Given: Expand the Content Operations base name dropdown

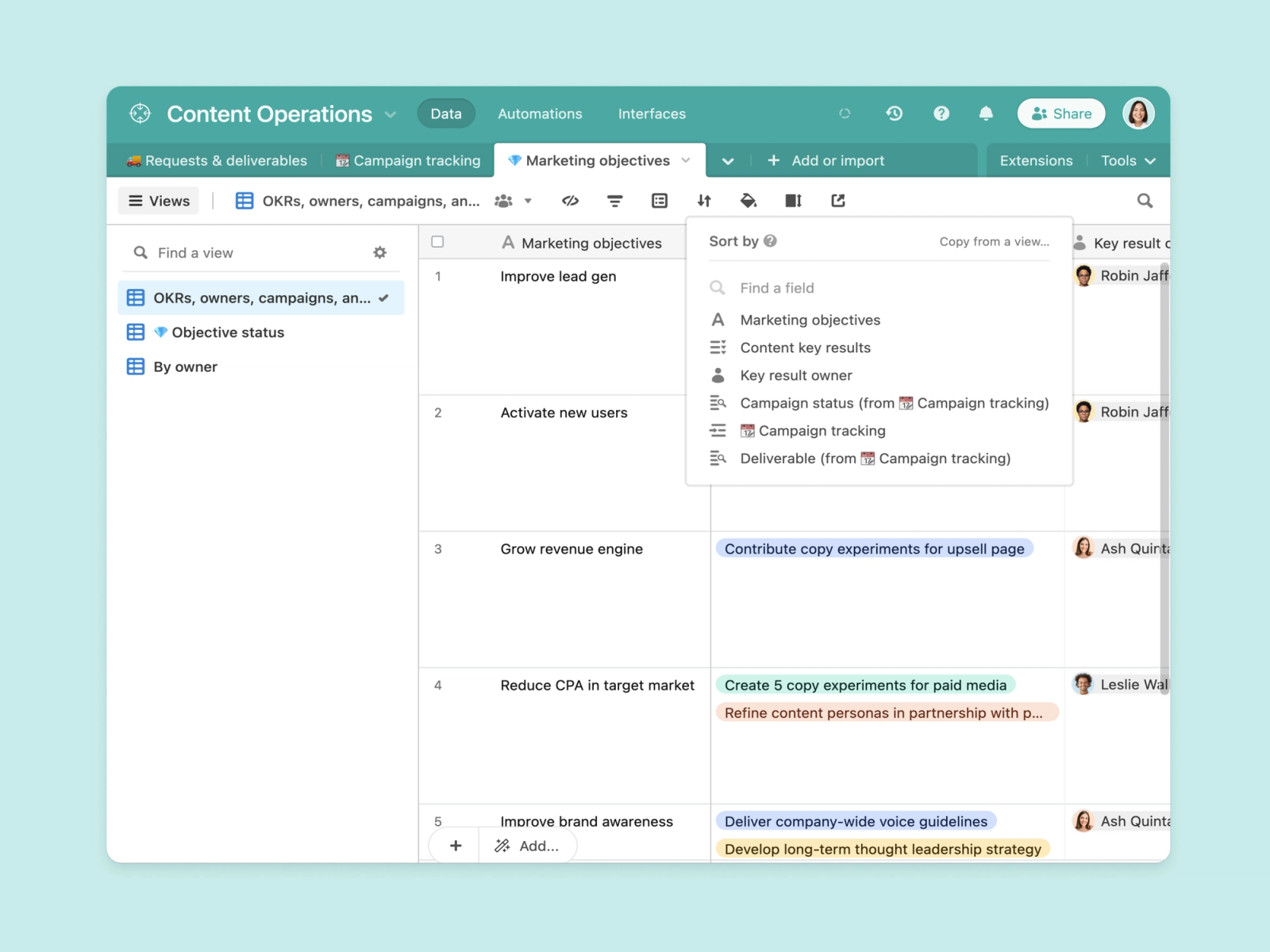Looking at the screenshot, I should (x=391, y=114).
